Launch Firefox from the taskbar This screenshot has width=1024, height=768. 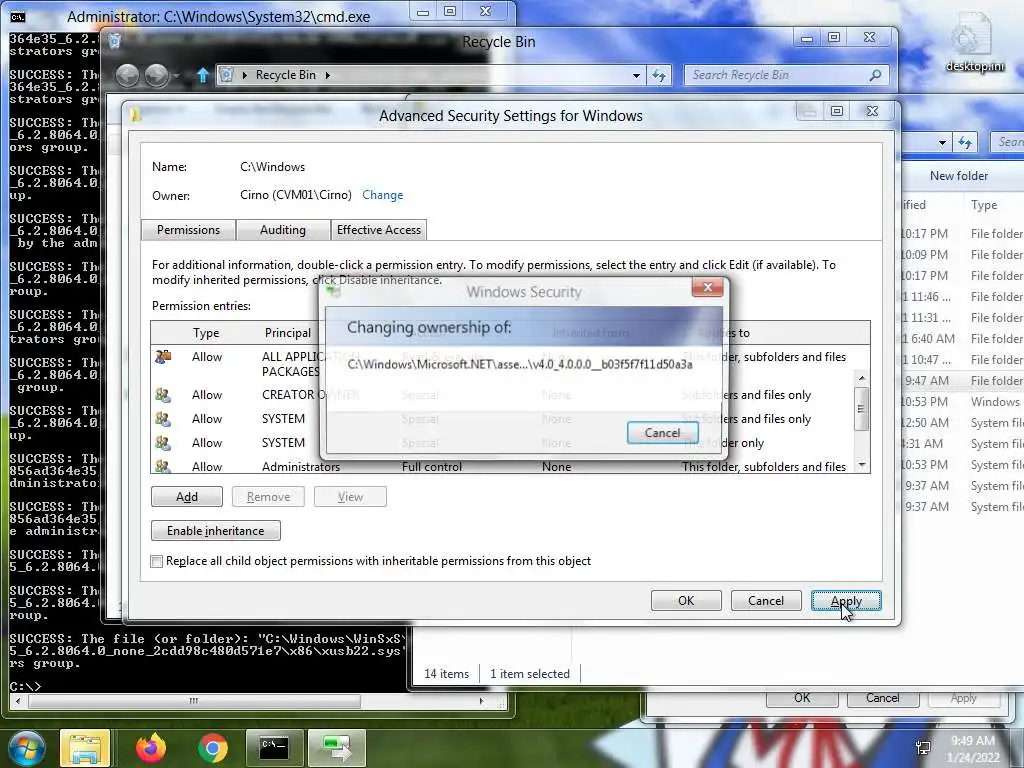(x=150, y=748)
